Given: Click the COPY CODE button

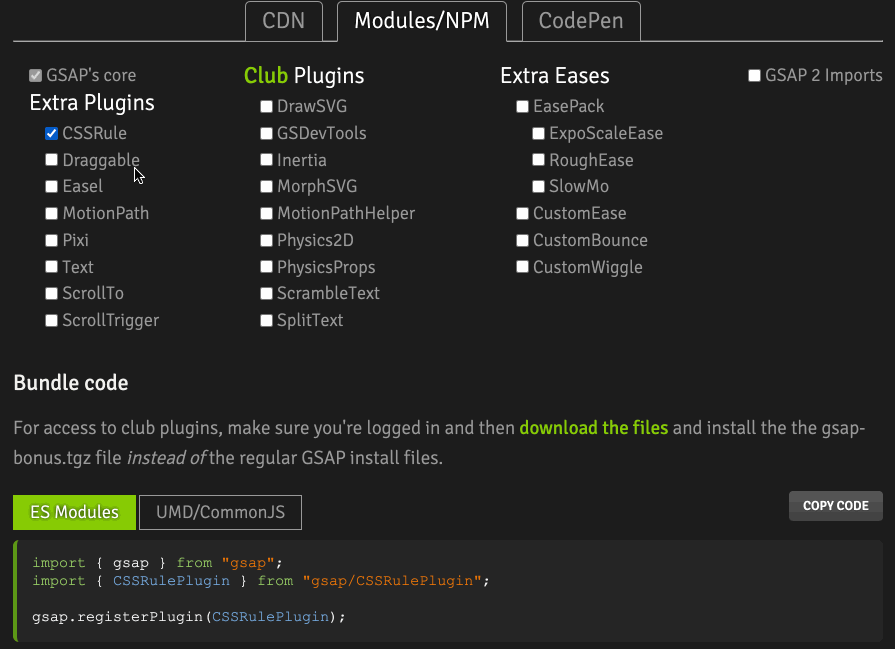Looking at the screenshot, I should pyautogui.click(x=836, y=506).
